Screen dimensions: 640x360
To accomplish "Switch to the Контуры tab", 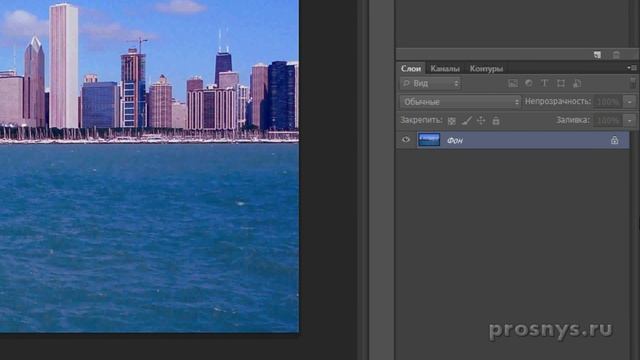I will 486,69.
